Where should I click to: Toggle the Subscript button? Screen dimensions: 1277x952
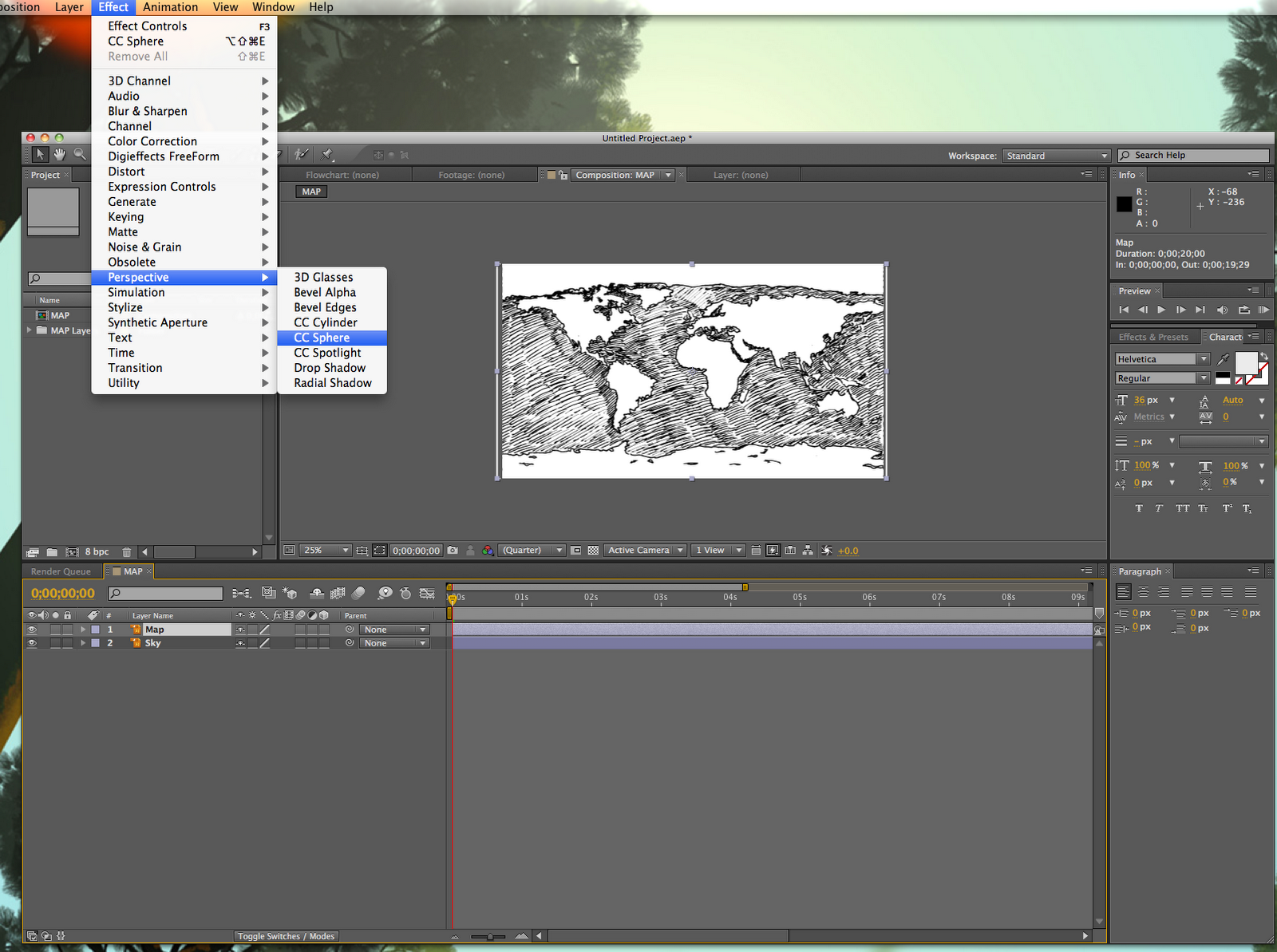tap(1247, 508)
